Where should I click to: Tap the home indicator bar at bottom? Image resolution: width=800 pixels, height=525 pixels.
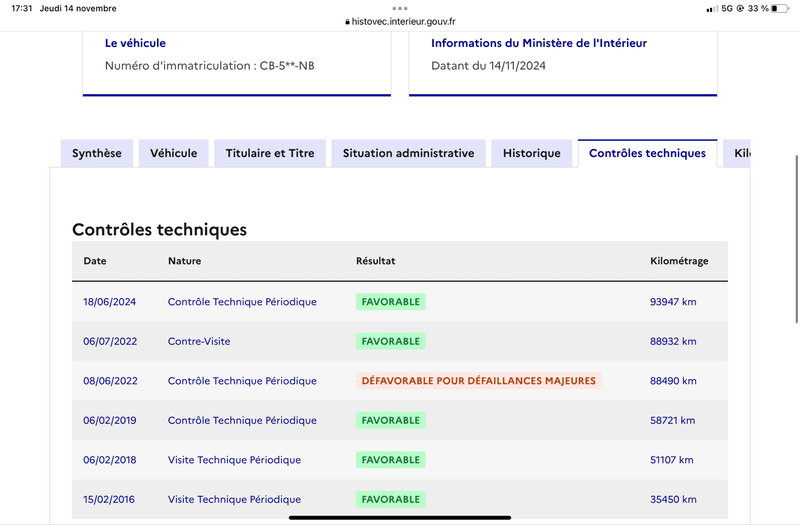coord(400,517)
